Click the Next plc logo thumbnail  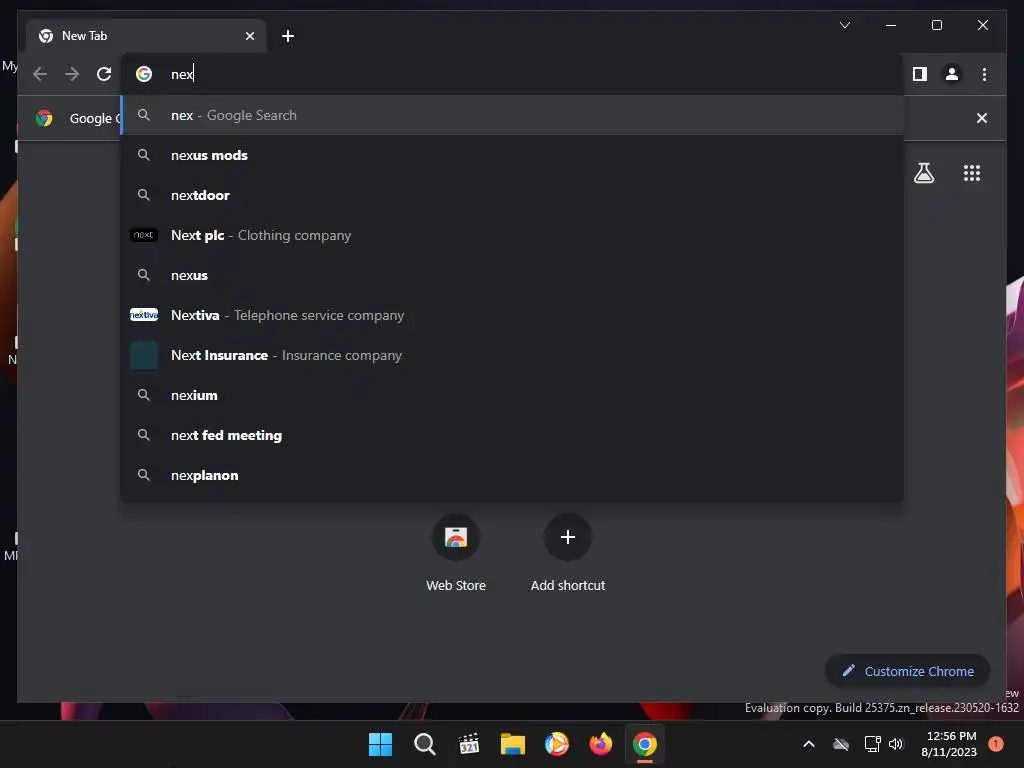144,235
